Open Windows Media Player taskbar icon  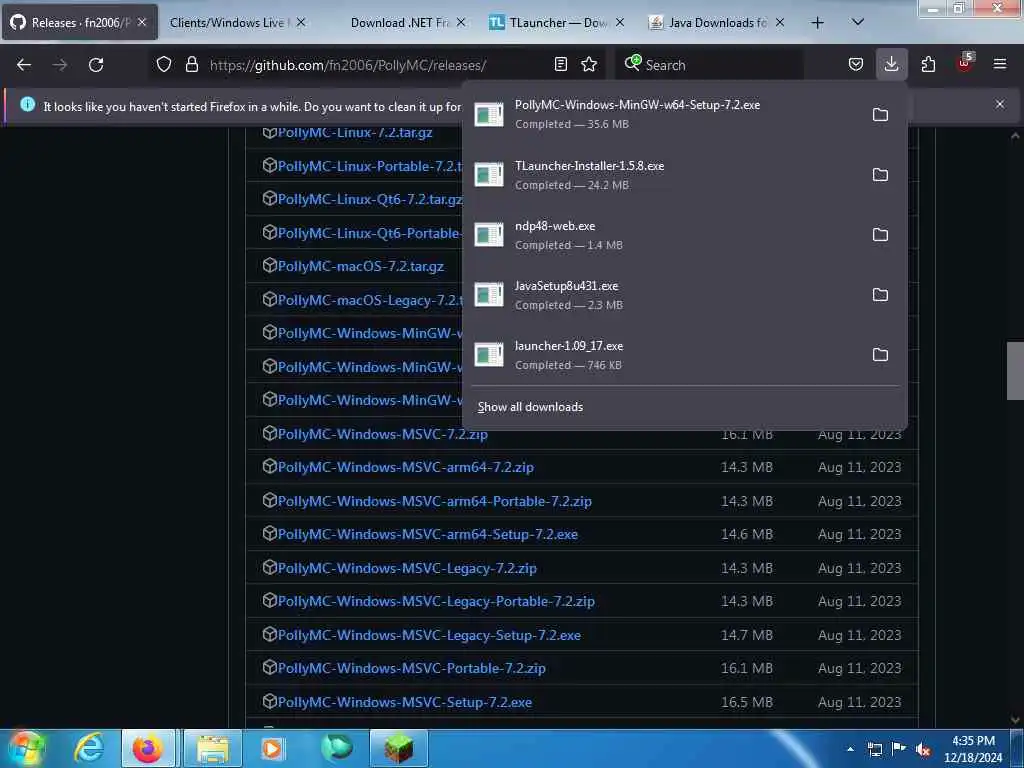point(272,748)
